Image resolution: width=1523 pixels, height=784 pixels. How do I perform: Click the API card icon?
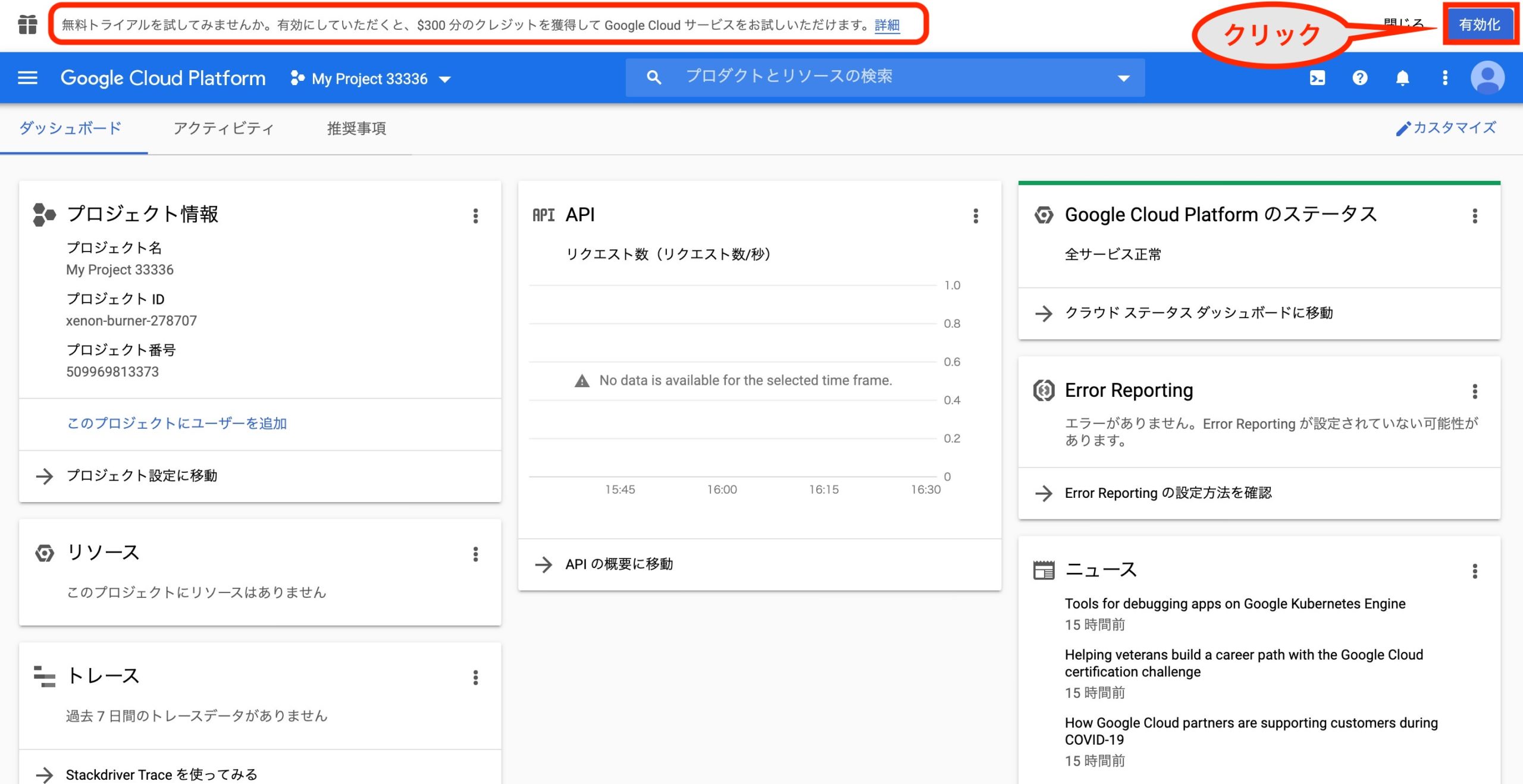click(544, 215)
